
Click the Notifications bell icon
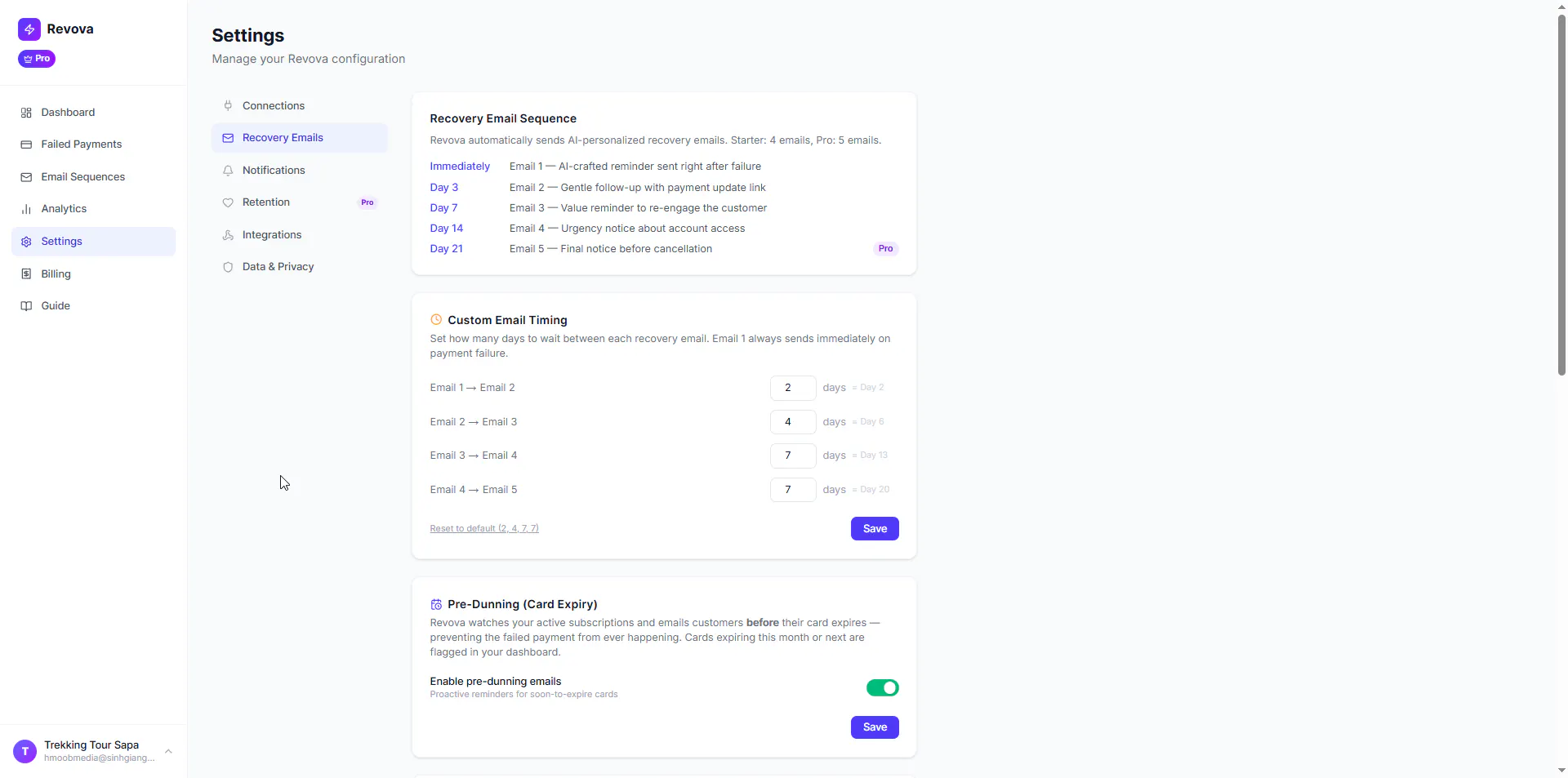tap(228, 171)
